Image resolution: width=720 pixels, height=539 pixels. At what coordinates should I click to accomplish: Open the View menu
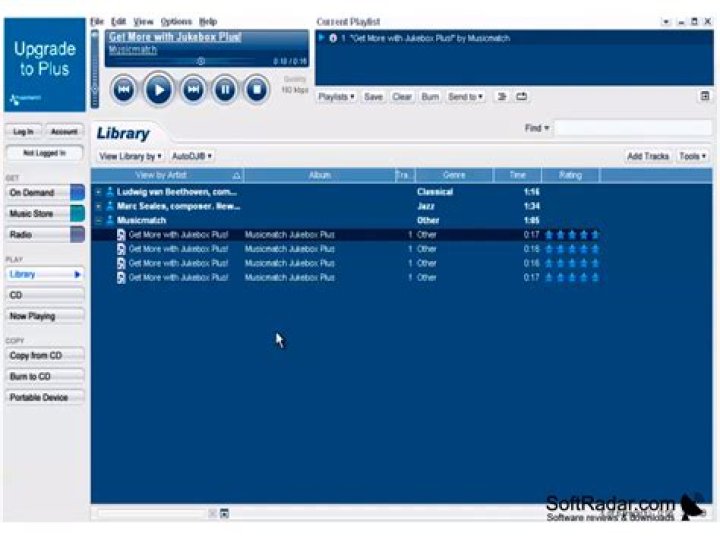pyautogui.click(x=143, y=22)
